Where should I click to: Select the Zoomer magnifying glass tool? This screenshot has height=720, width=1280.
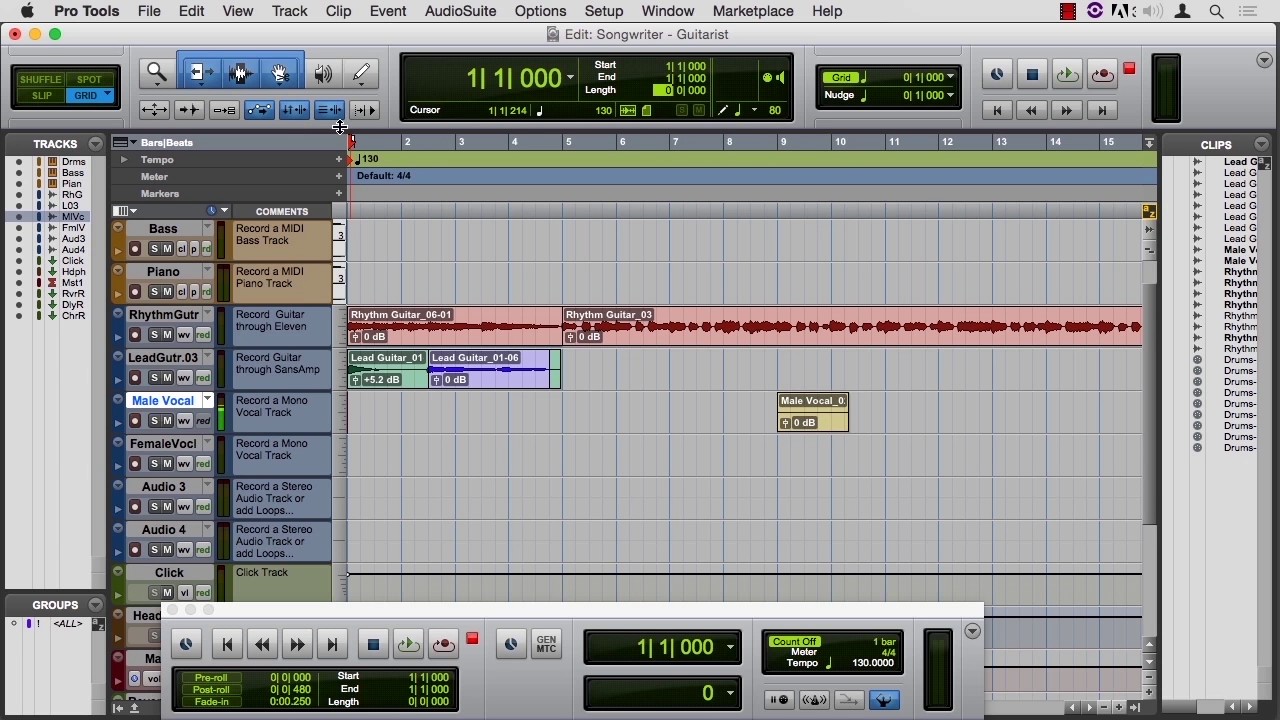(157, 73)
